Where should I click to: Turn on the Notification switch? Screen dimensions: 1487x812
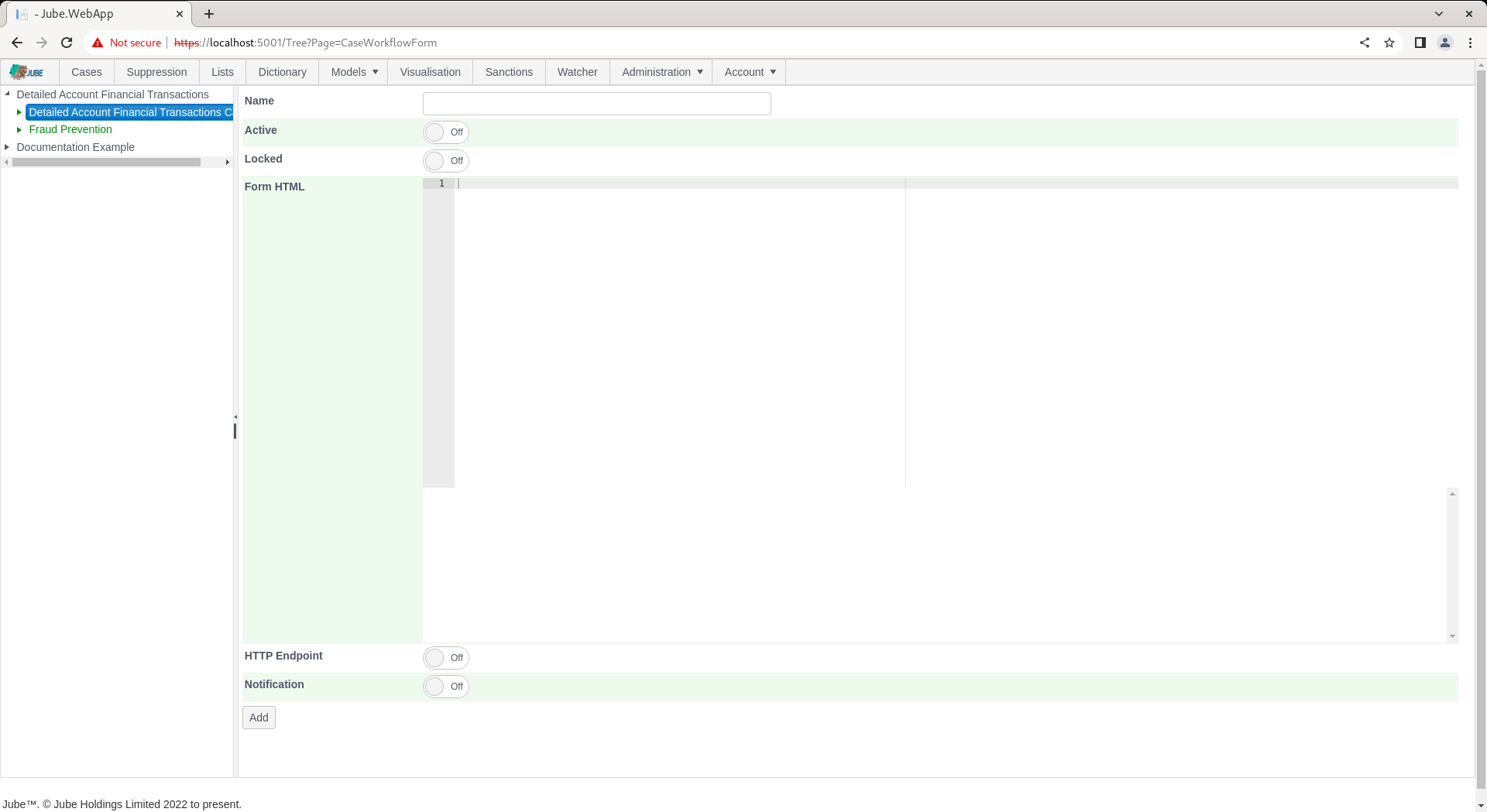pyautogui.click(x=446, y=687)
